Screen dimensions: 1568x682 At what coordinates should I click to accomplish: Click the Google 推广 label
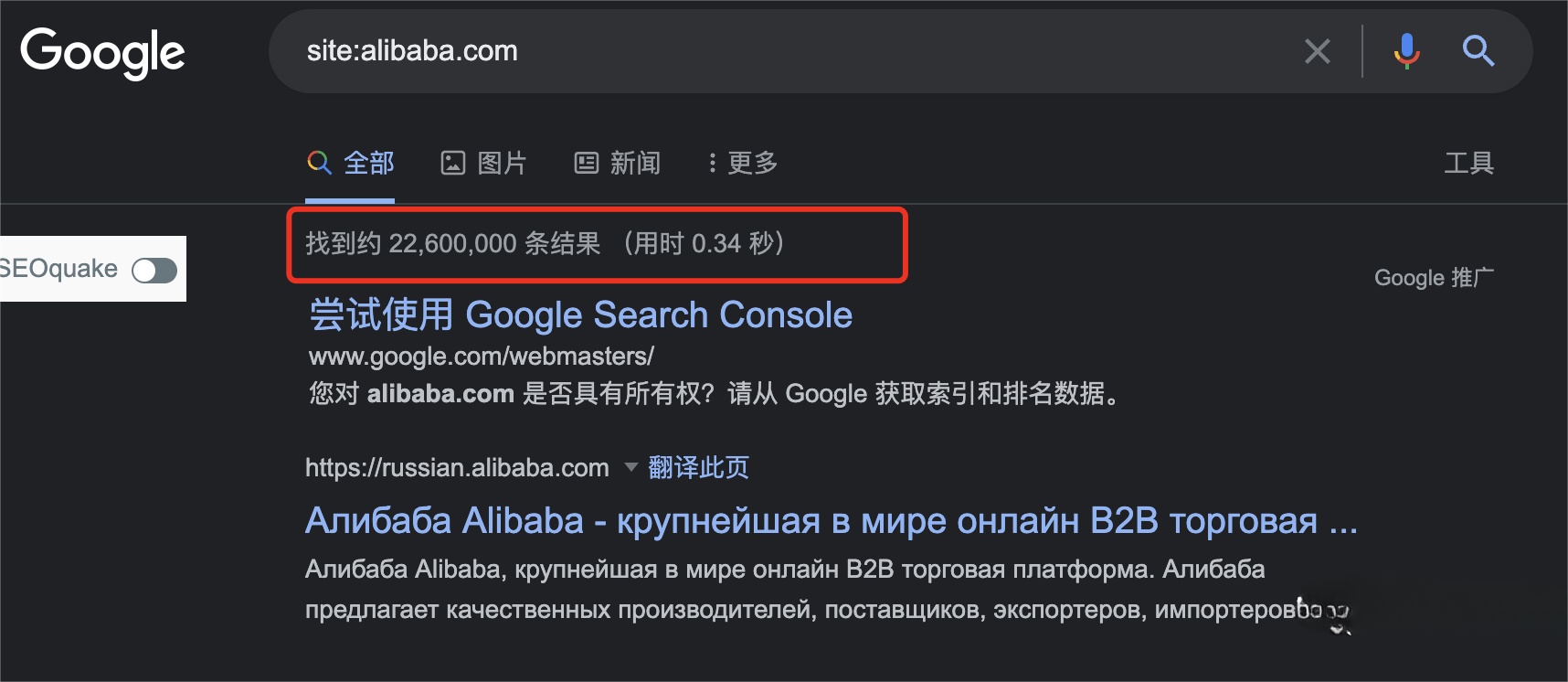pyautogui.click(x=1435, y=278)
